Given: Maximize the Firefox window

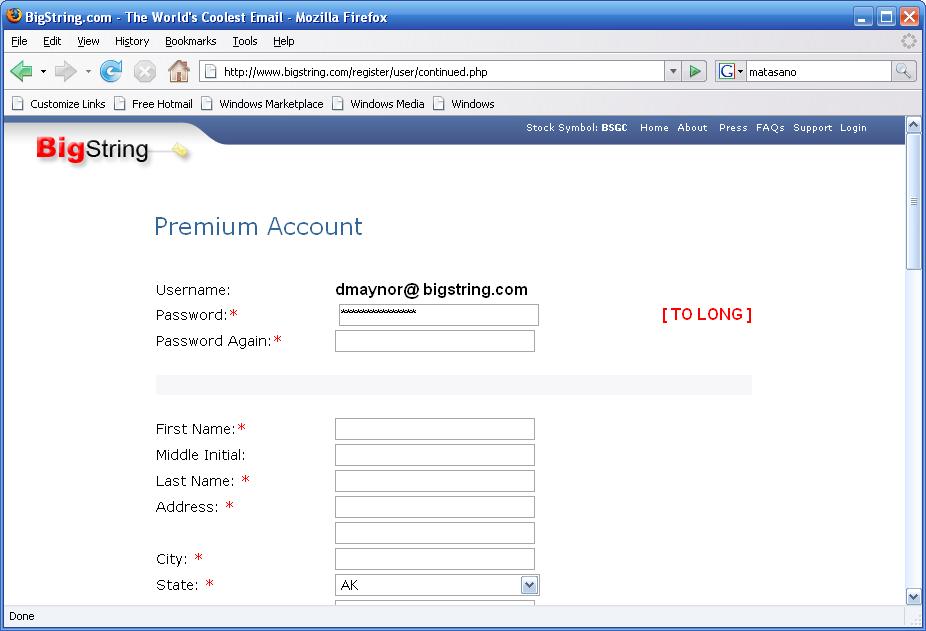Looking at the screenshot, I should point(886,17).
